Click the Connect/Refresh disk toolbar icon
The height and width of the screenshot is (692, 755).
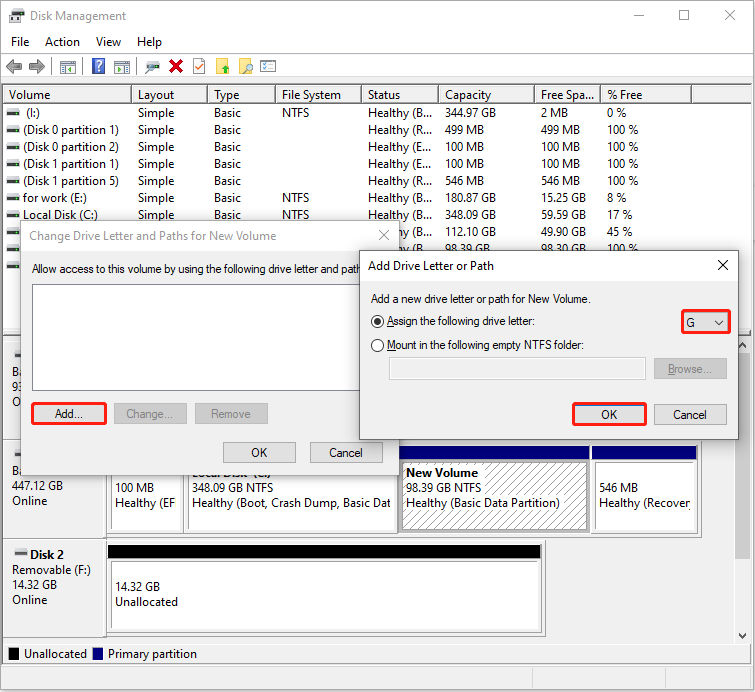click(x=152, y=66)
